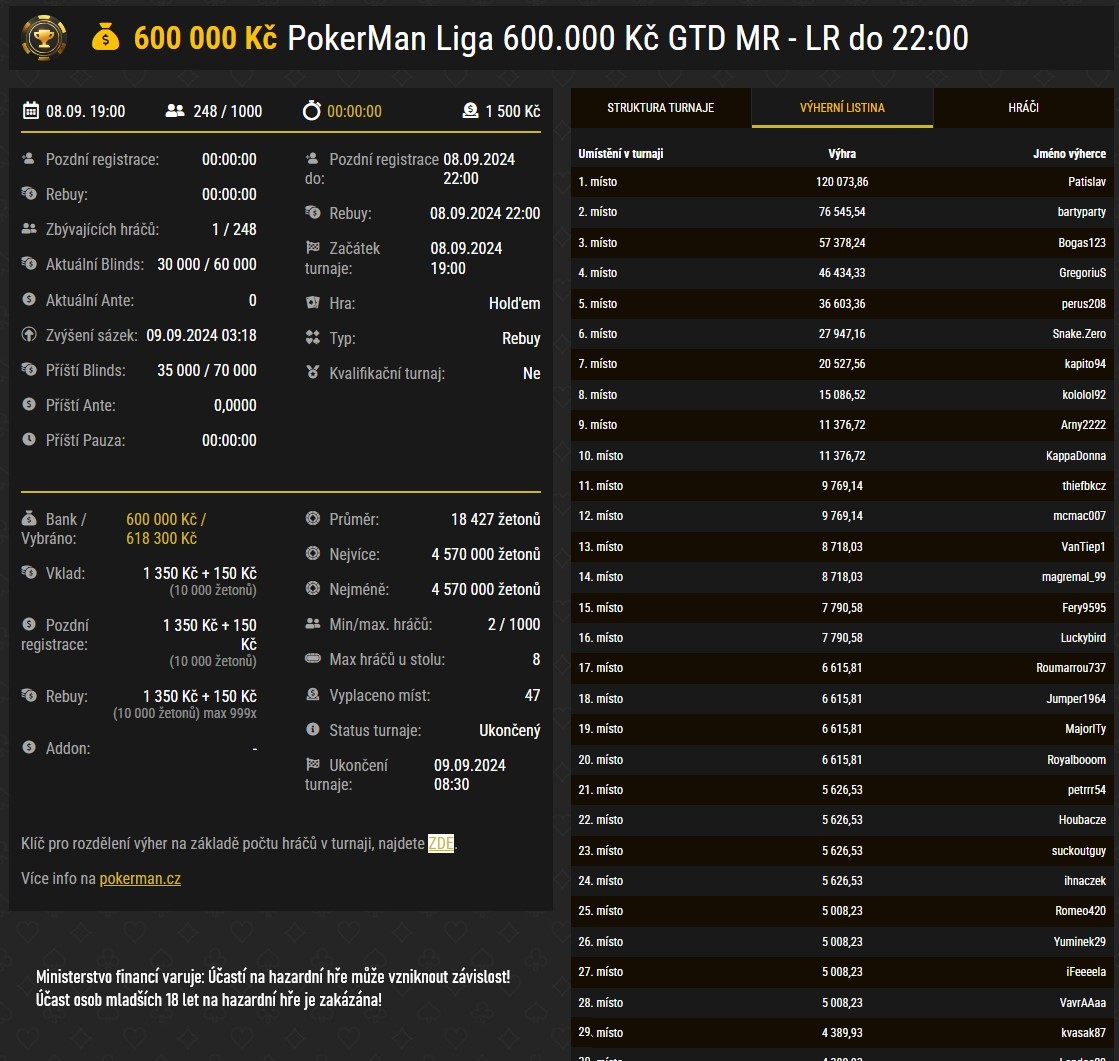Click player name KappaDonna
1119x1061 pixels.
click(x=1076, y=455)
